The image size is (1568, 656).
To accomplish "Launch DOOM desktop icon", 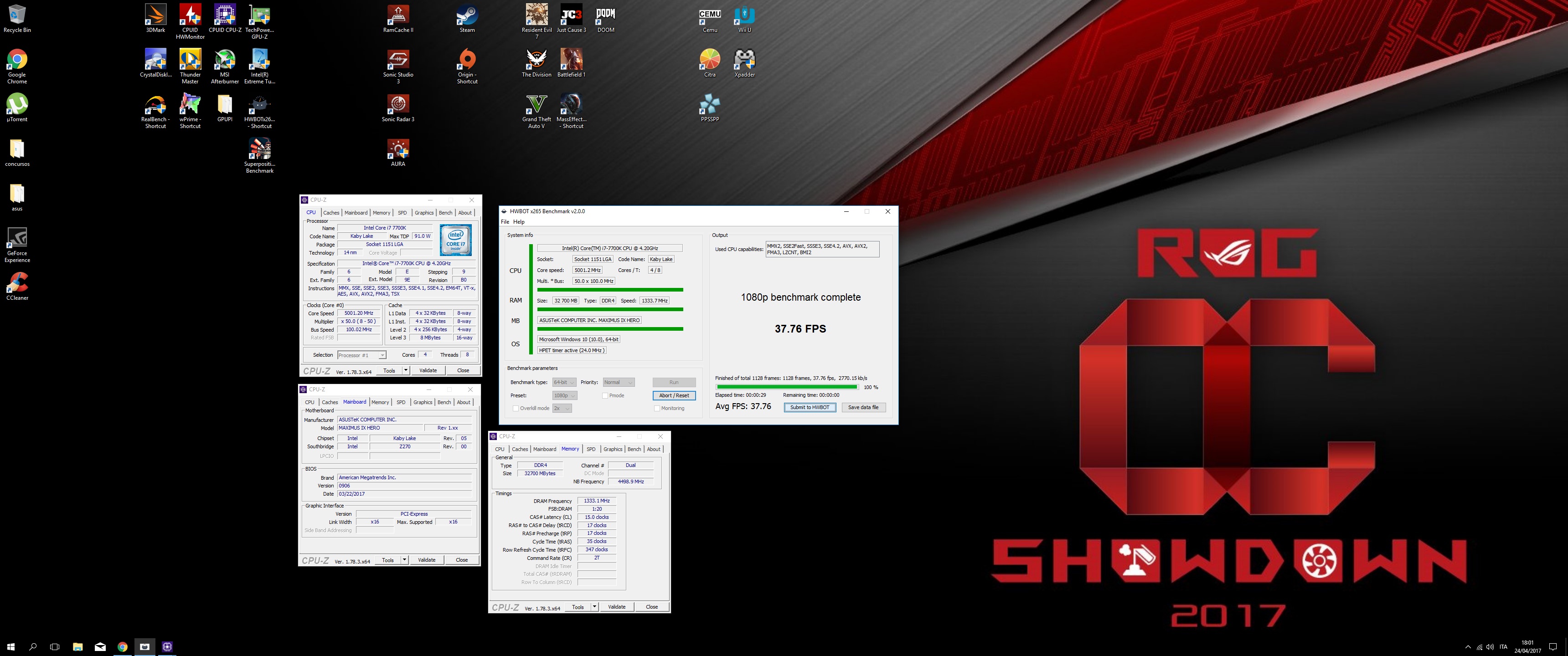I will point(606,18).
